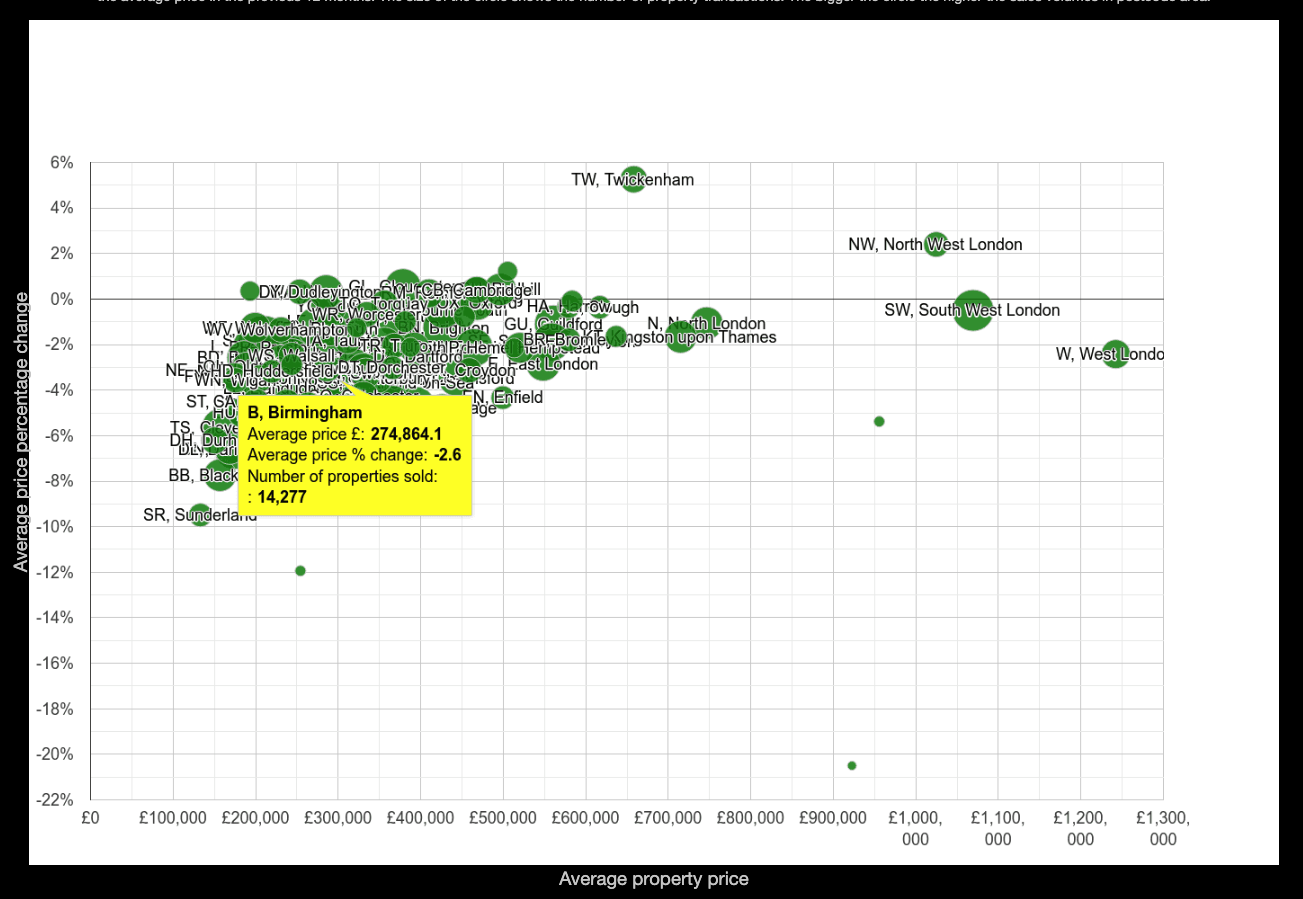
Task: Click the average price % change -2.6 value
Action: (447, 455)
